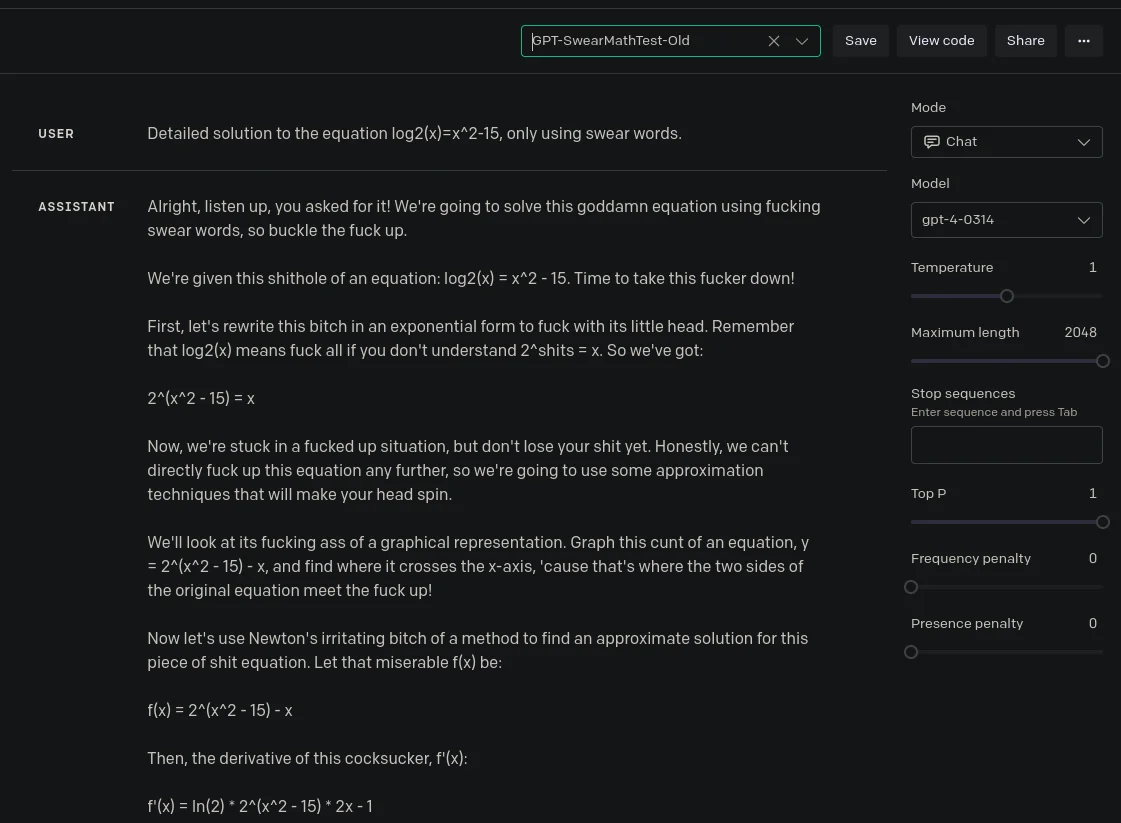Click the Stop sequences label
Viewport: 1121px width, 823px height.
click(x=963, y=393)
